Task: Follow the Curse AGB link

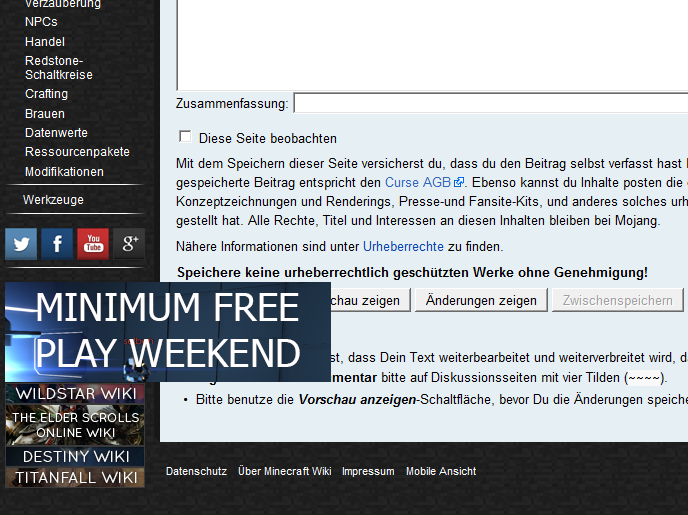Action: pos(418,182)
